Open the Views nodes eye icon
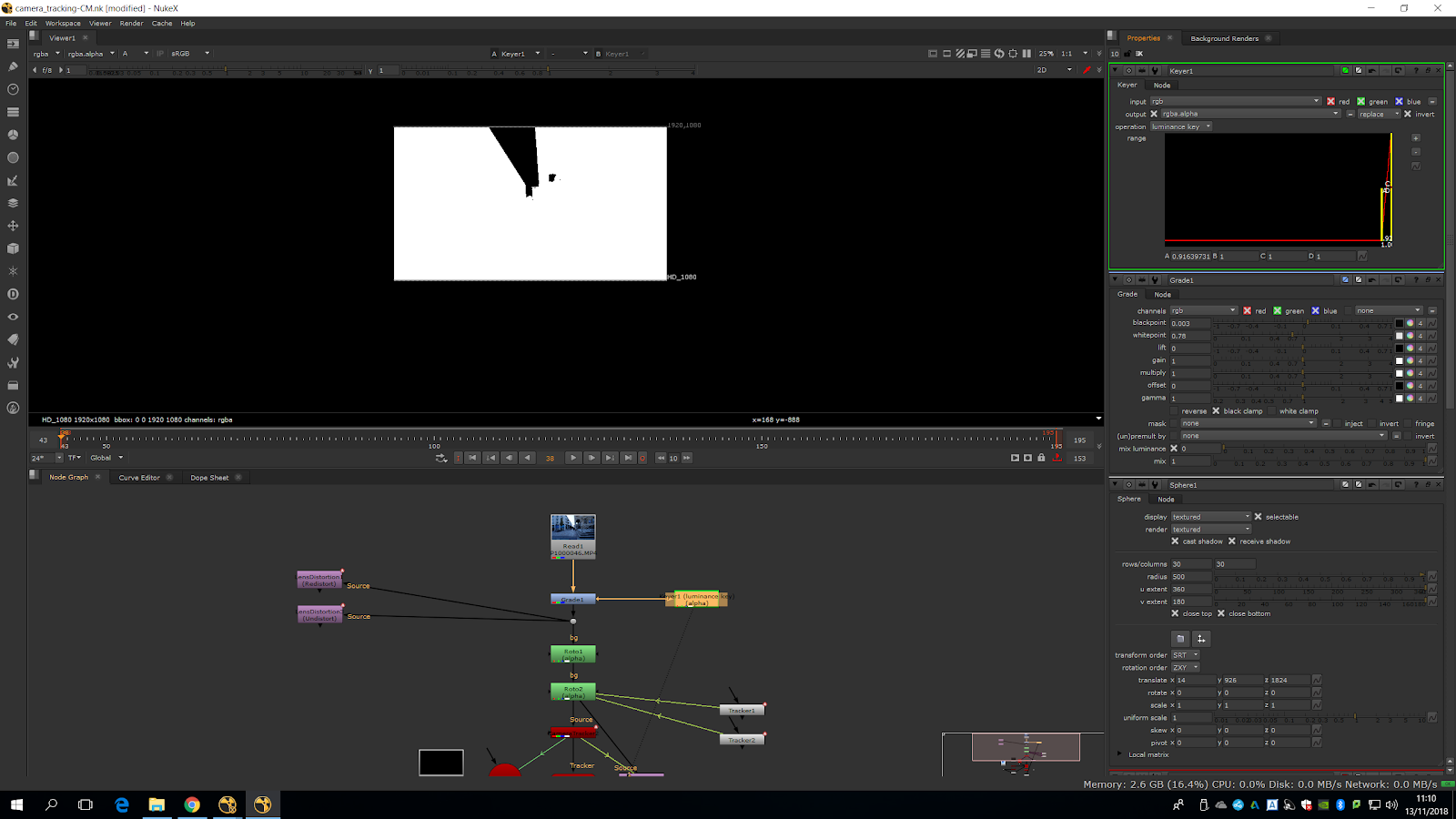1456x819 pixels. point(13,317)
